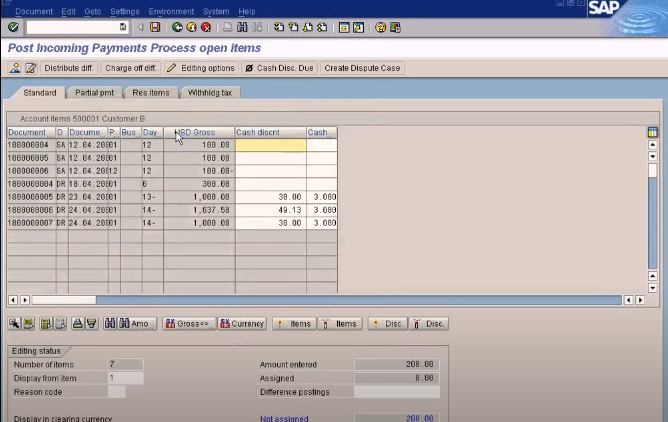Click the Generate Shortcut icon

(x=358, y=27)
